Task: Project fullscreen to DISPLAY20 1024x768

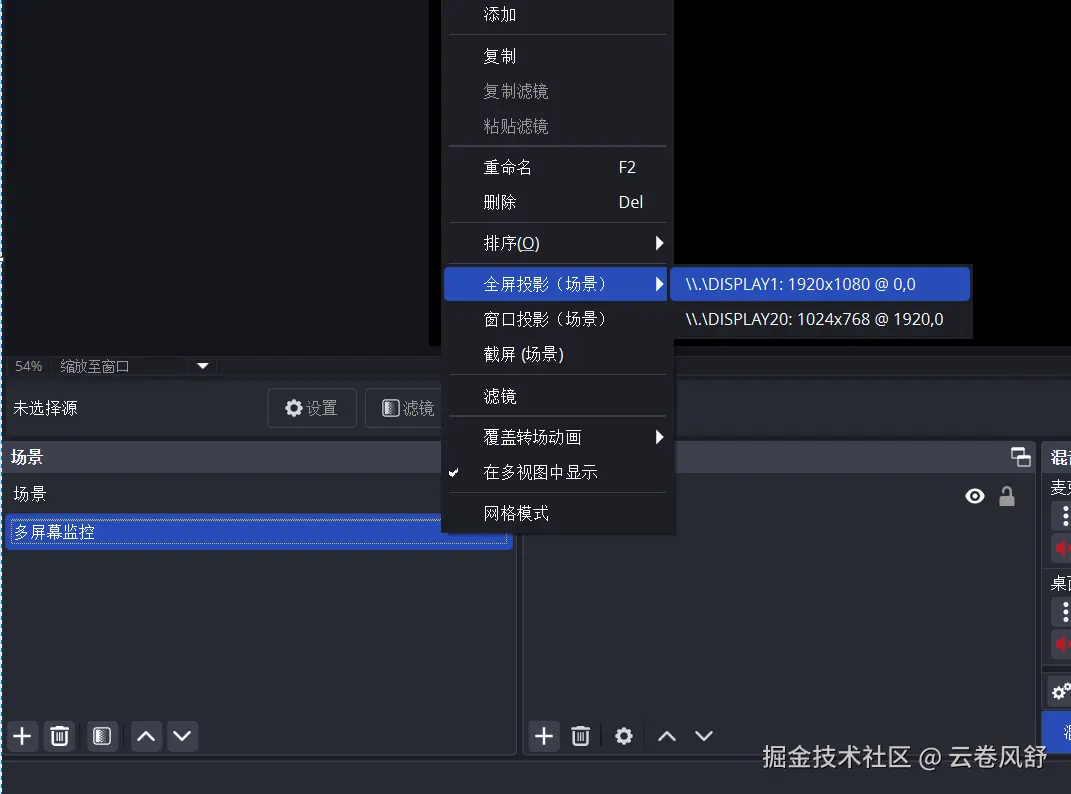Action: point(820,319)
